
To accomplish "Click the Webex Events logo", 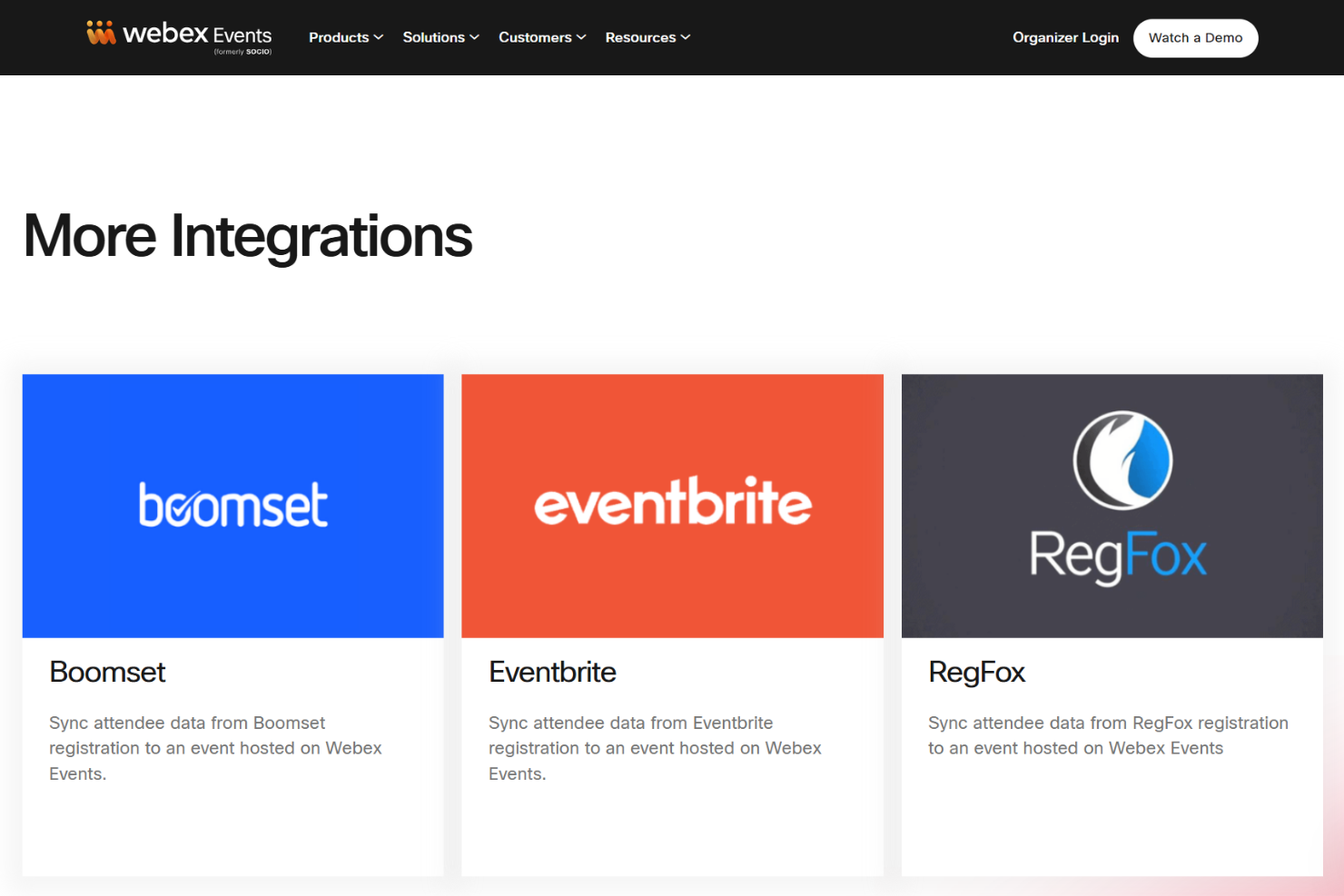I will [x=179, y=37].
